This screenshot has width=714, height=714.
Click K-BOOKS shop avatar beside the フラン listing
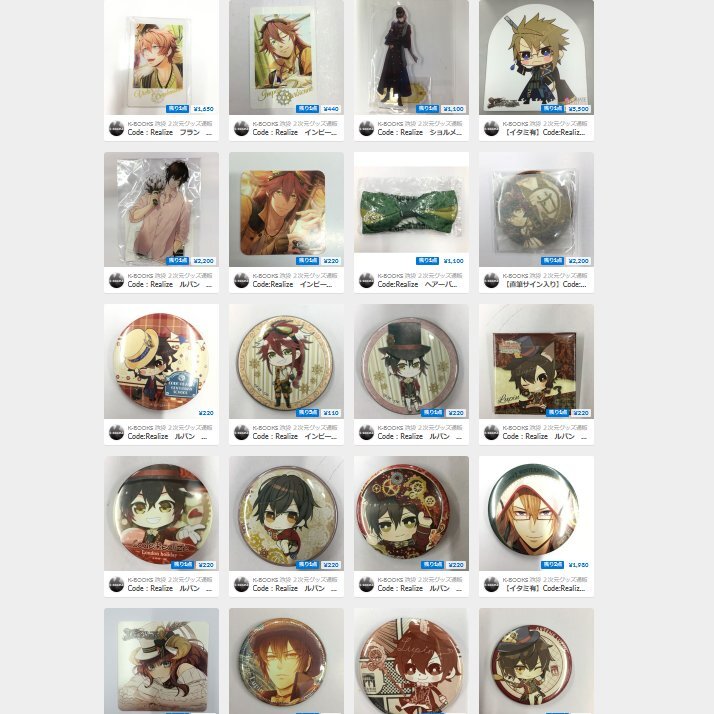(x=117, y=128)
